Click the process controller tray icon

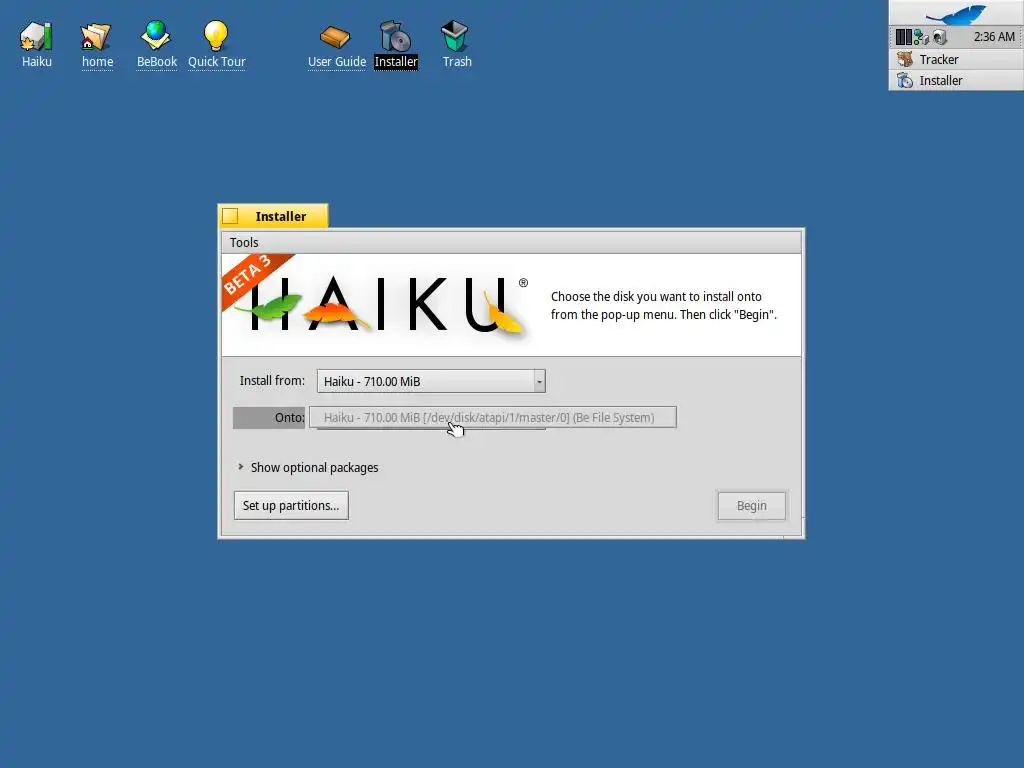[903, 37]
